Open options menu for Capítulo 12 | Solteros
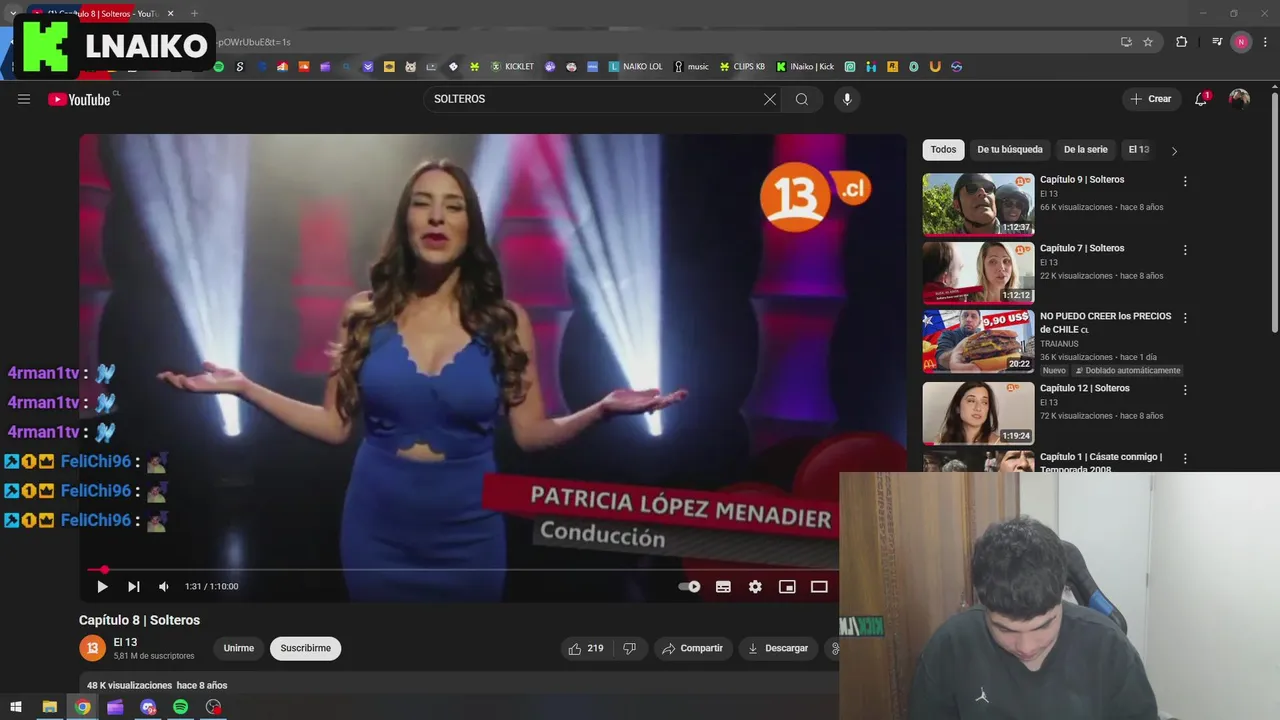The height and width of the screenshot is (720, 1280). (1185, 390)
